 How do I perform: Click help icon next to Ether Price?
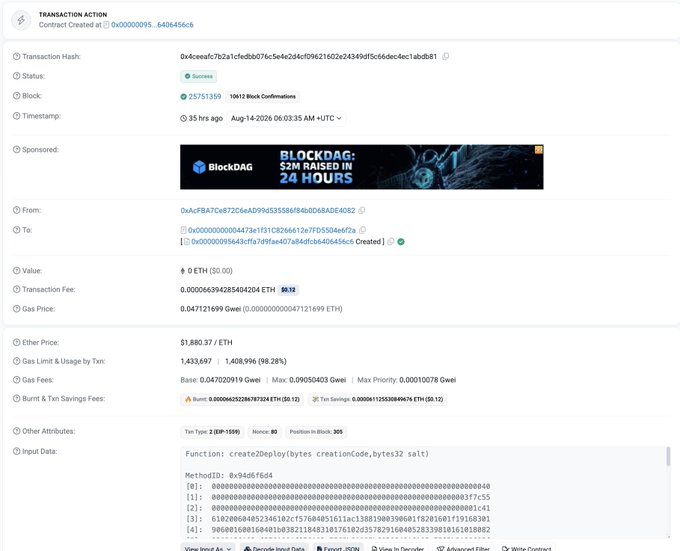(16, 342)
